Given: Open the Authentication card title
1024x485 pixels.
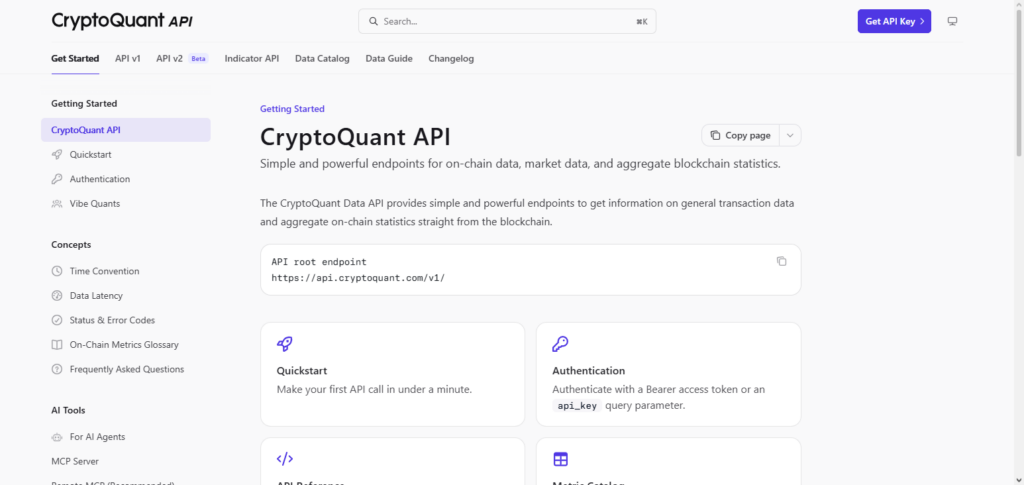Looking at the screenshot, I should point(588,370).
